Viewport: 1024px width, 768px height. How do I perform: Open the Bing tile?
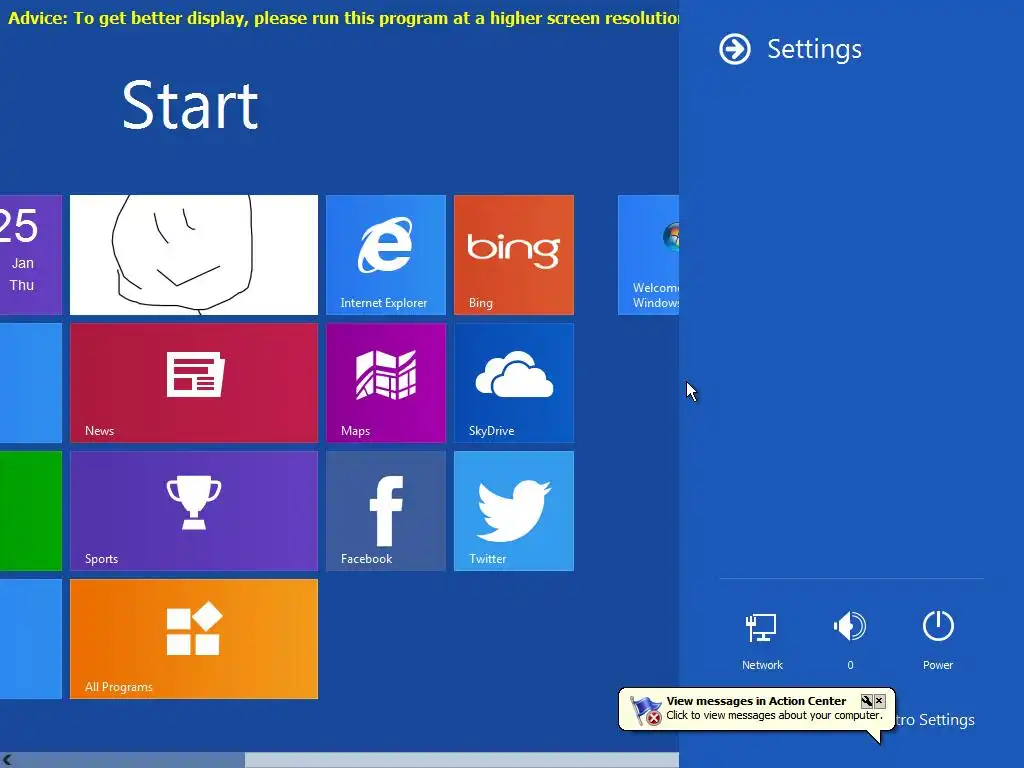[x=514, y=255]
